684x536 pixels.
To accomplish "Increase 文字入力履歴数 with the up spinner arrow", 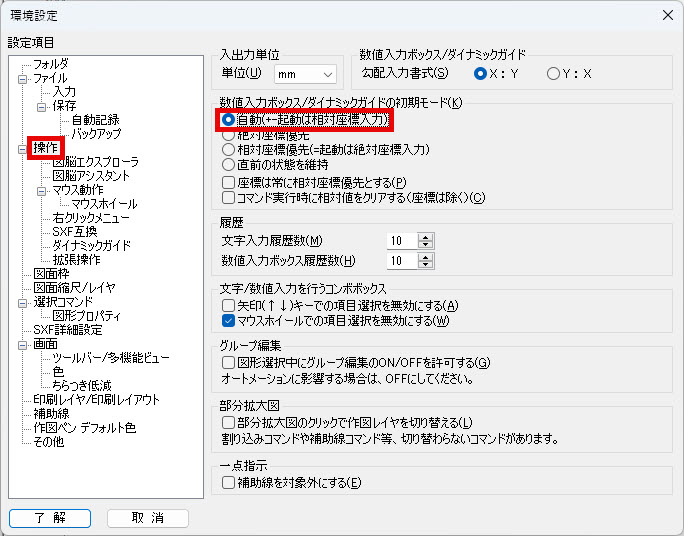I will [425, 236].
